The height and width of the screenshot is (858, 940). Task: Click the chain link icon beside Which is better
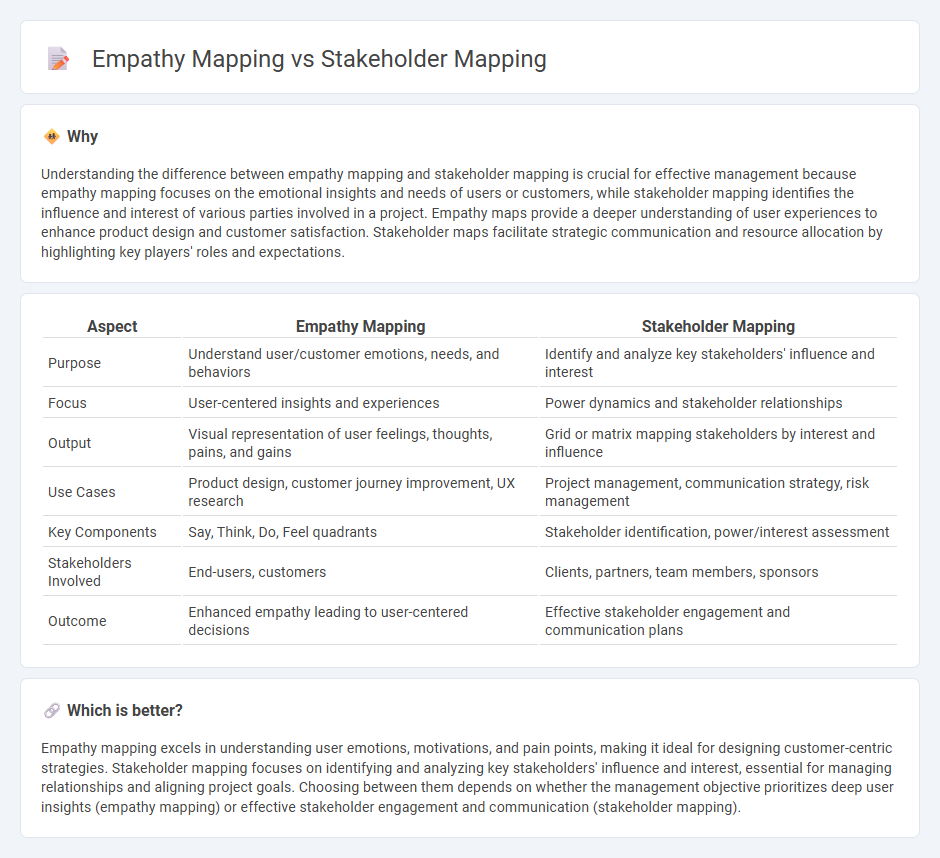coord(52,711)
